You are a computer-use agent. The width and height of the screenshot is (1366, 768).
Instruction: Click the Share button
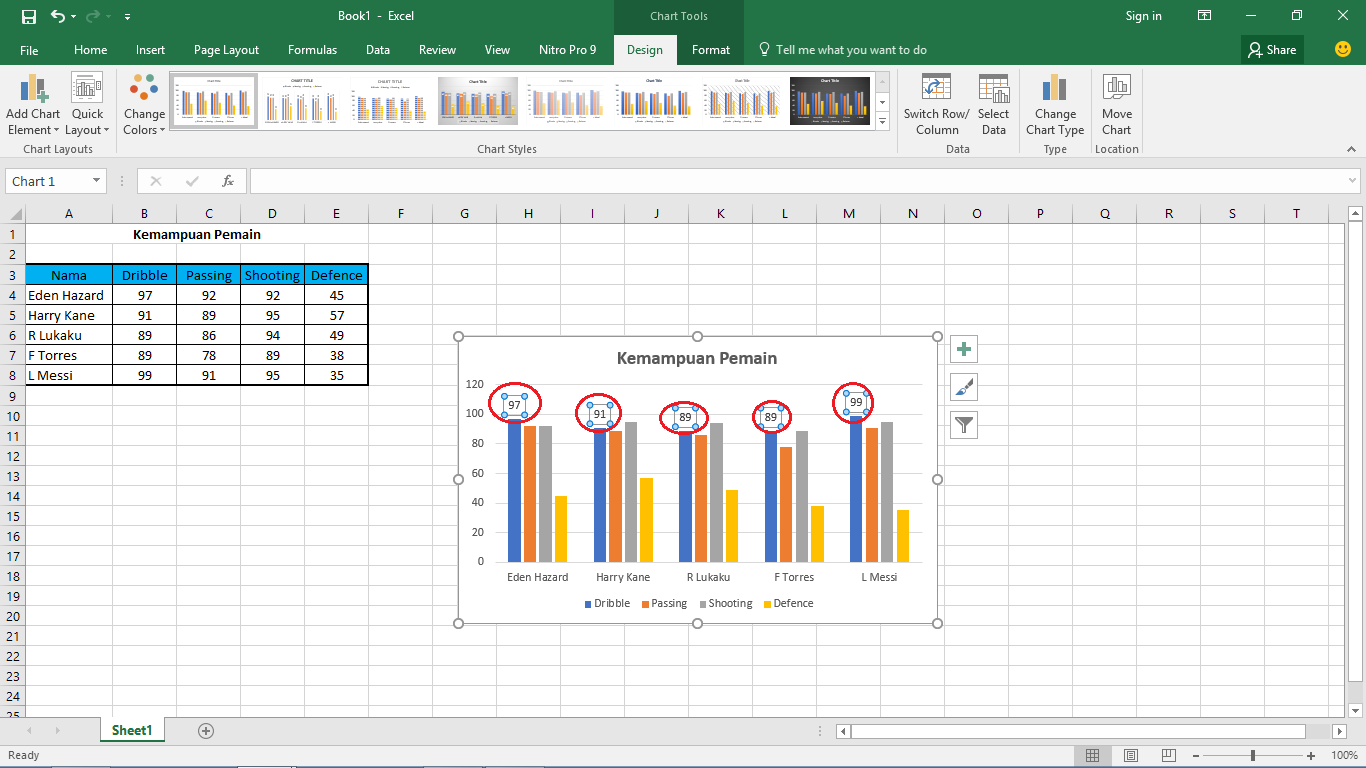point(1271,49)
